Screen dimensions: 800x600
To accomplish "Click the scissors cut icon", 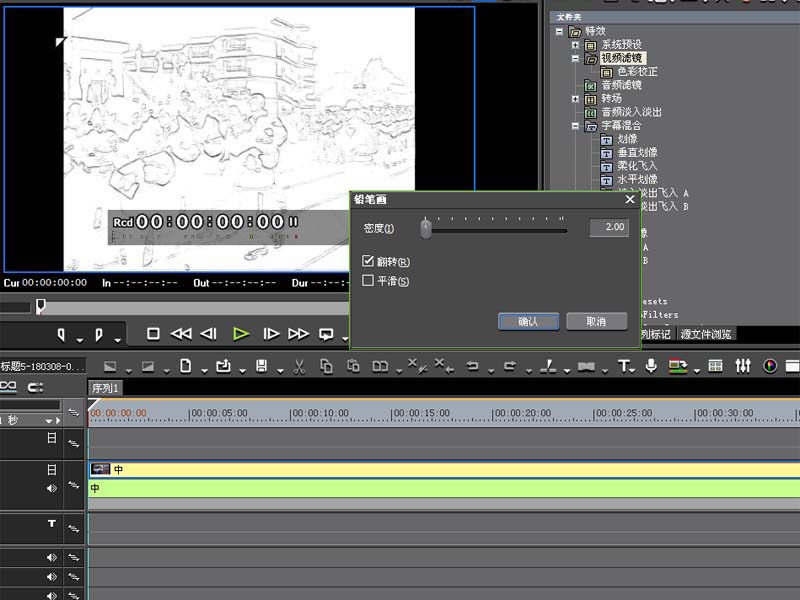I will point(298,366).
